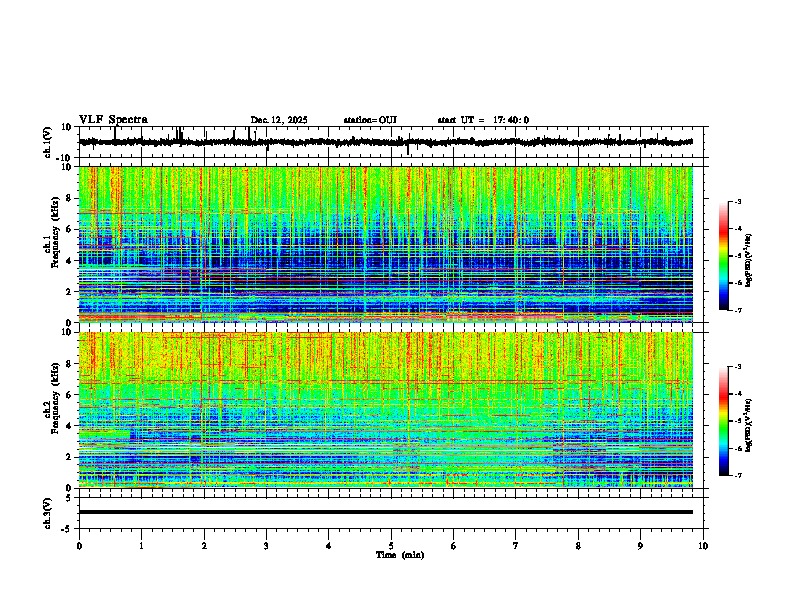Image resolution: width=792 pixels, height=612 pixels.
Task: Click time axis tick label "10"
Action: coord(703,546)
